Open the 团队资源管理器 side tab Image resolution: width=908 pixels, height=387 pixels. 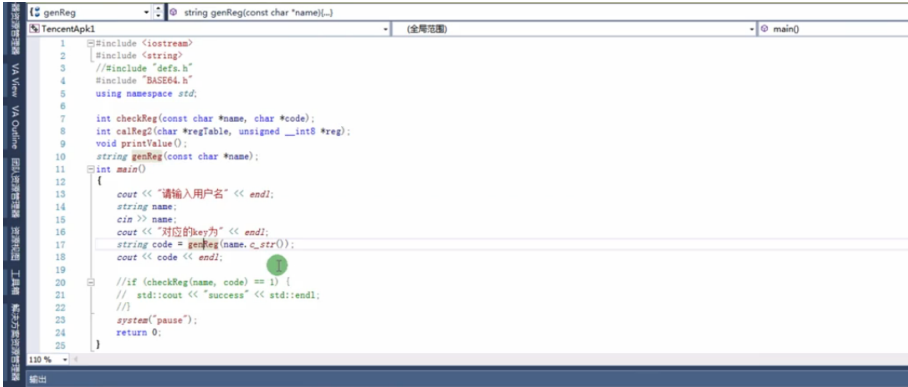pyautogui.click(x=16, y=187)
